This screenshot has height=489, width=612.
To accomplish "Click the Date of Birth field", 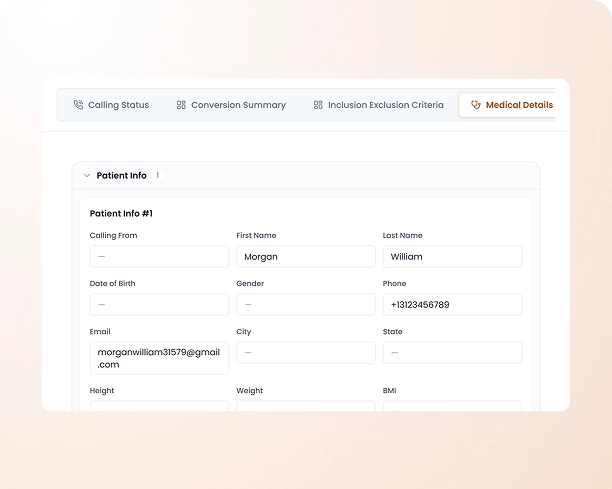I will (159, 304).
